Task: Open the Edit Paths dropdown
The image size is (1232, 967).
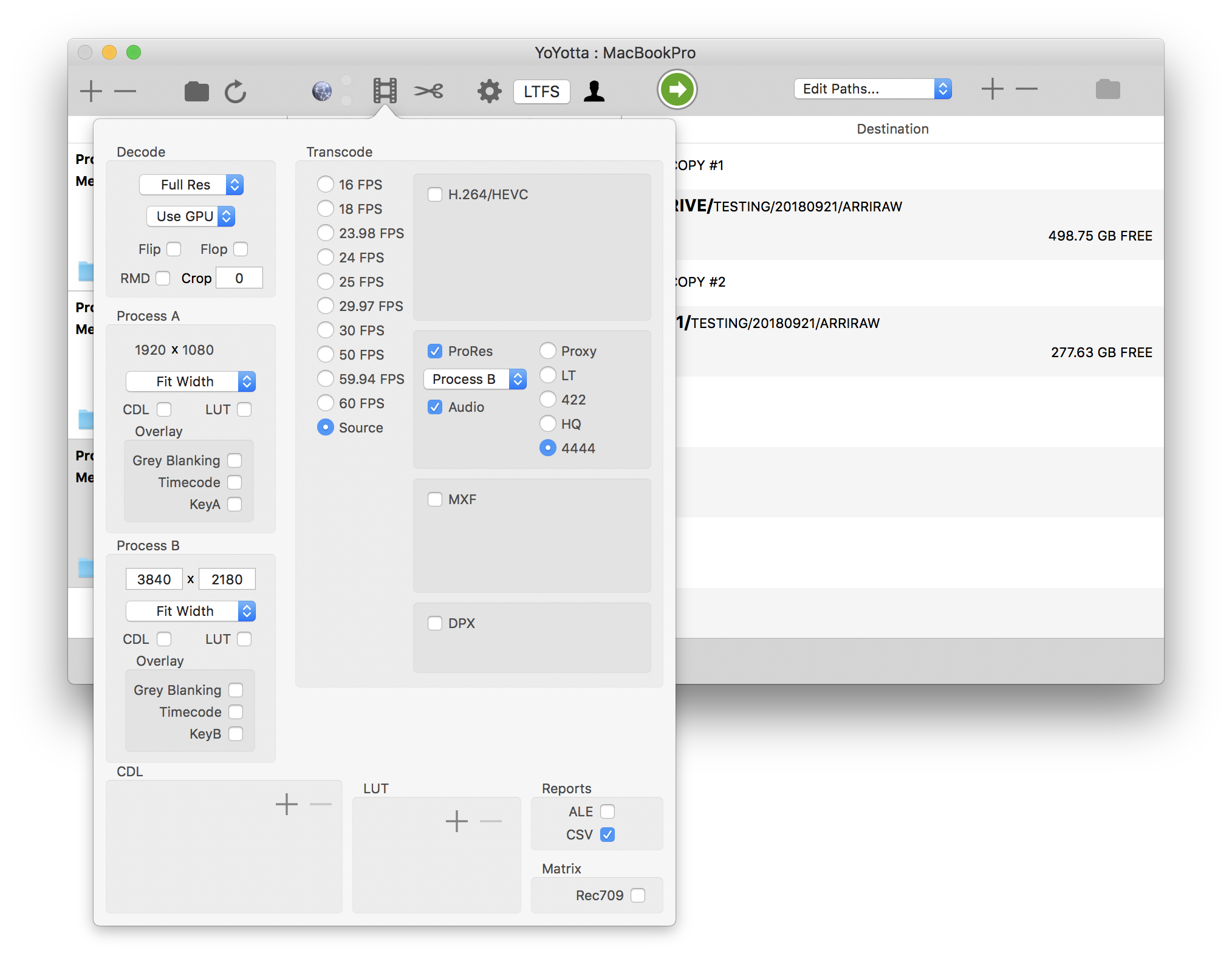Action: point(872,89)
